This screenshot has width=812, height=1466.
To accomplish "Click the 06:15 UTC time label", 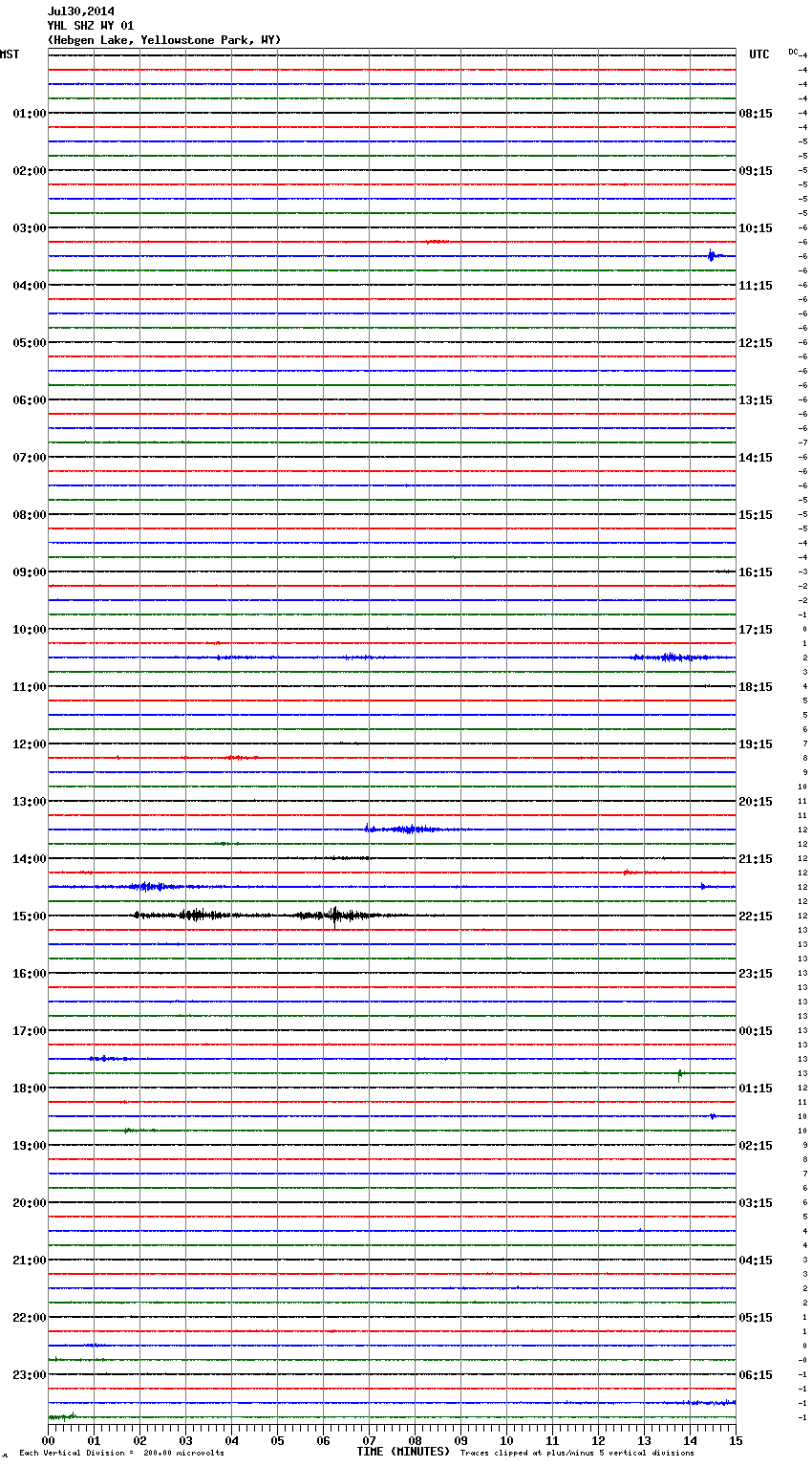I will 756,1375.
